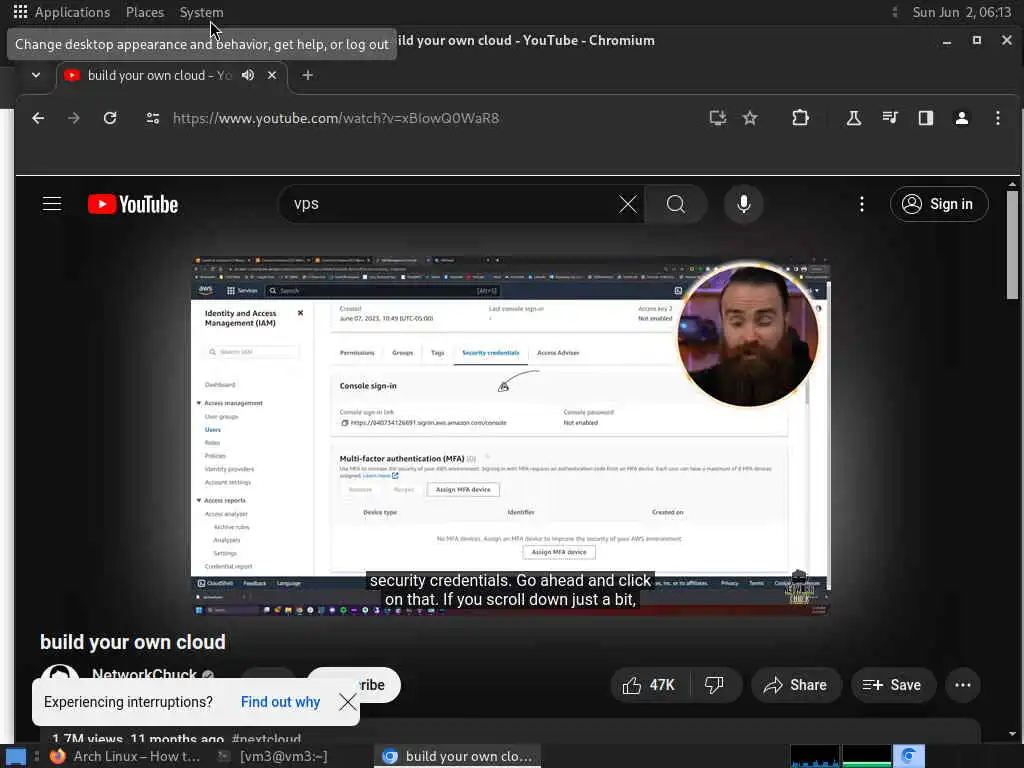View site information icon in address bar
This screenshot has height=768, width=1024.
(153, 118)
